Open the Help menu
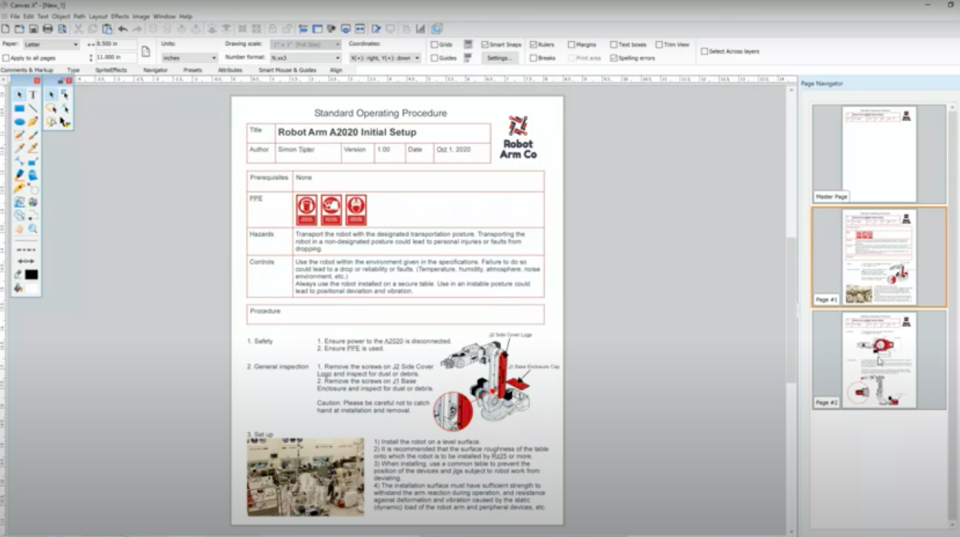 186,17
